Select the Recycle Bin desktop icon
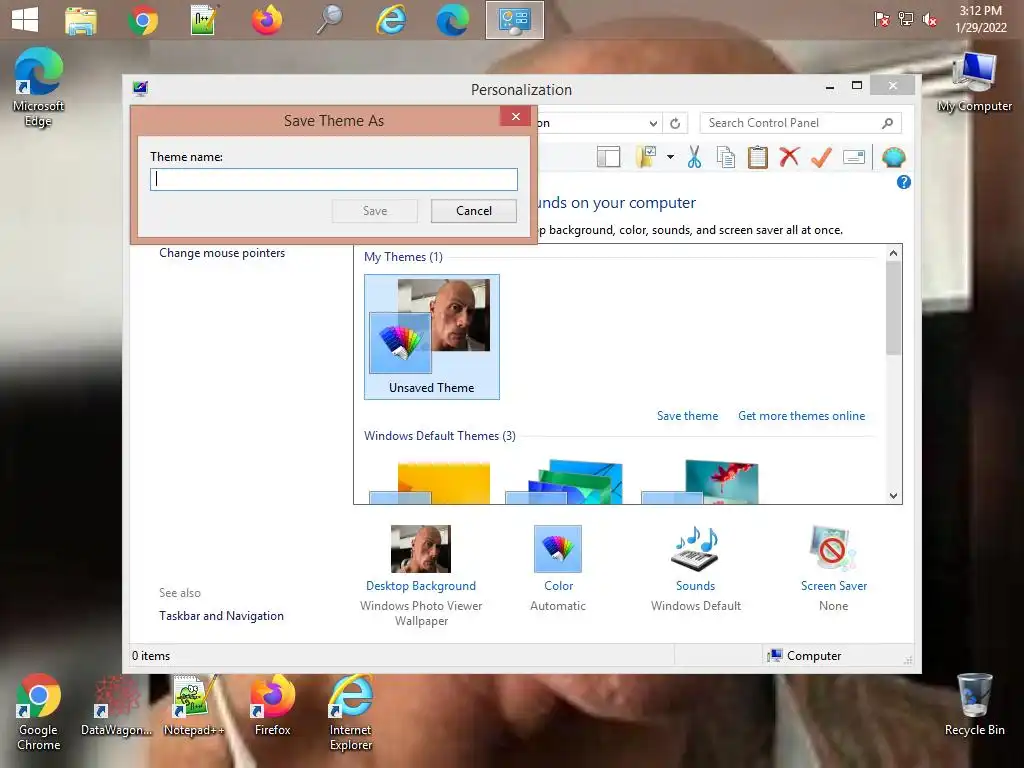 click(x=974, y=705)
